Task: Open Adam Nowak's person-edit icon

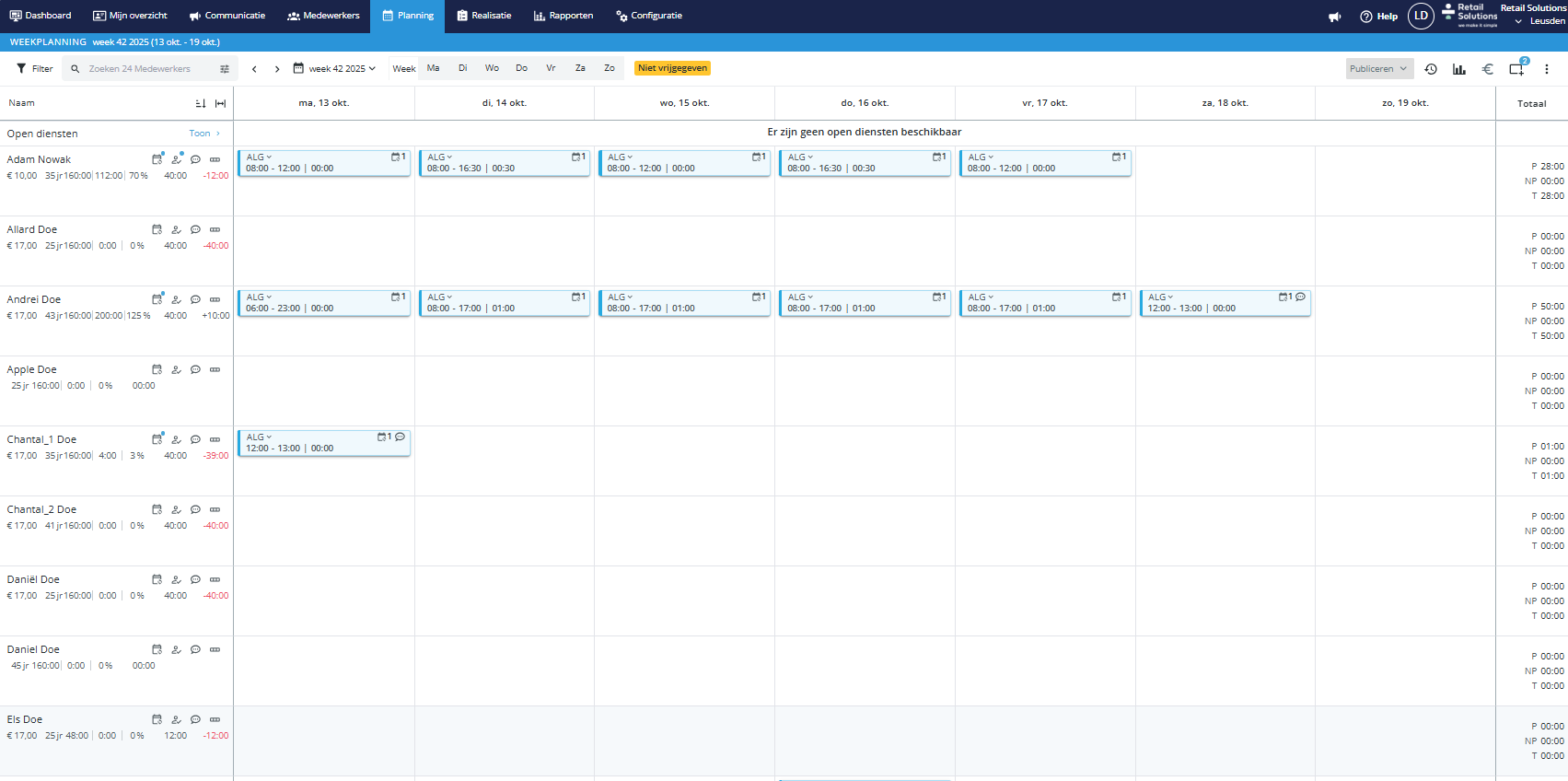Action: pyautogui.click(x=177, y=159)
